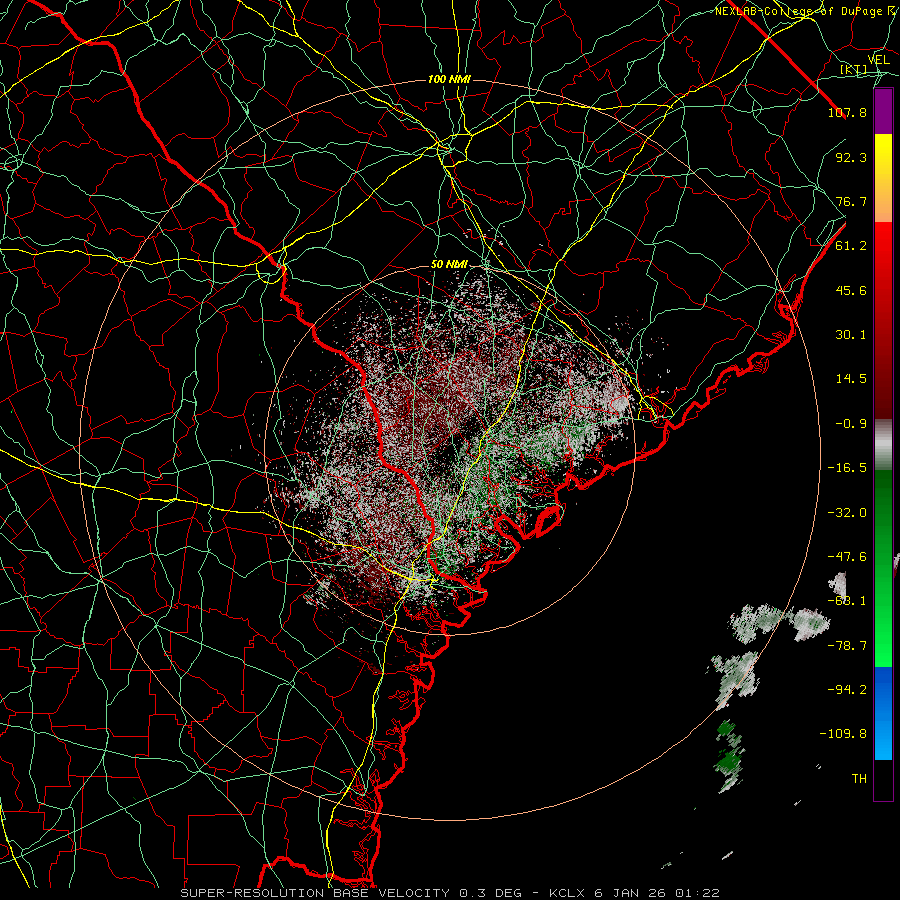Click the 92.3 velocity scale value
The image size is (900, 900).
851,157
